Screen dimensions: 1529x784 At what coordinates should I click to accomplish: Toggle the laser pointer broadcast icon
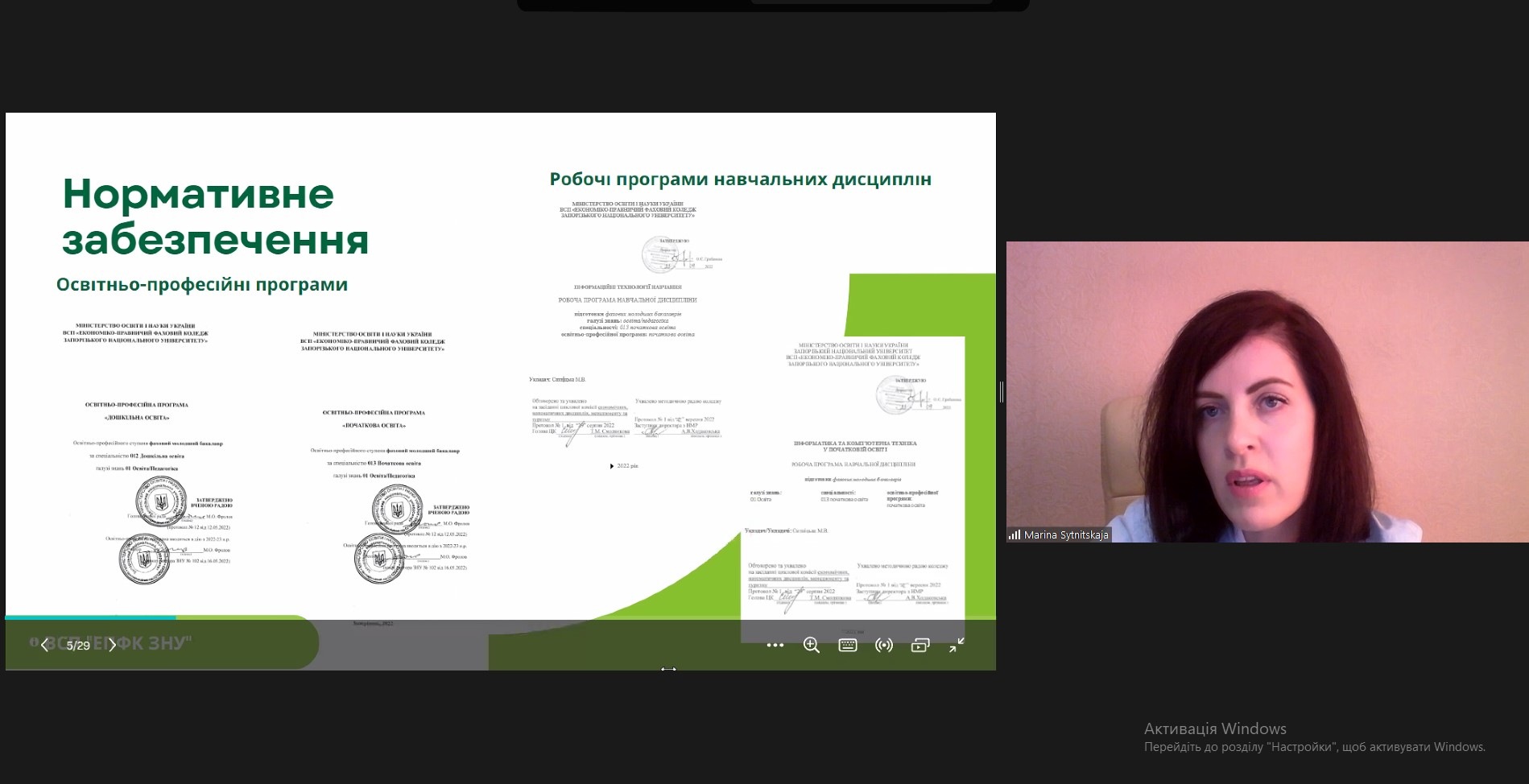point(884,645)
